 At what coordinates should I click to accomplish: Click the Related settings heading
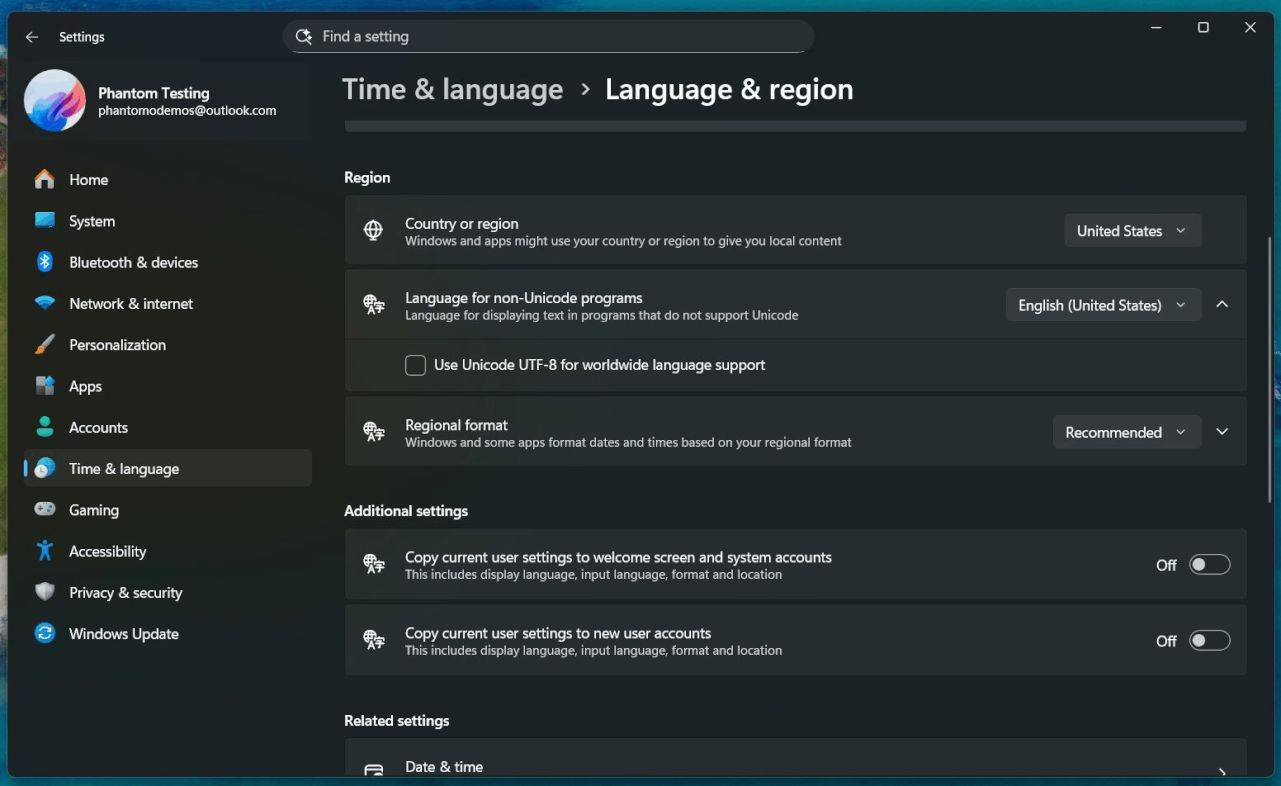(x=397, y=721)
